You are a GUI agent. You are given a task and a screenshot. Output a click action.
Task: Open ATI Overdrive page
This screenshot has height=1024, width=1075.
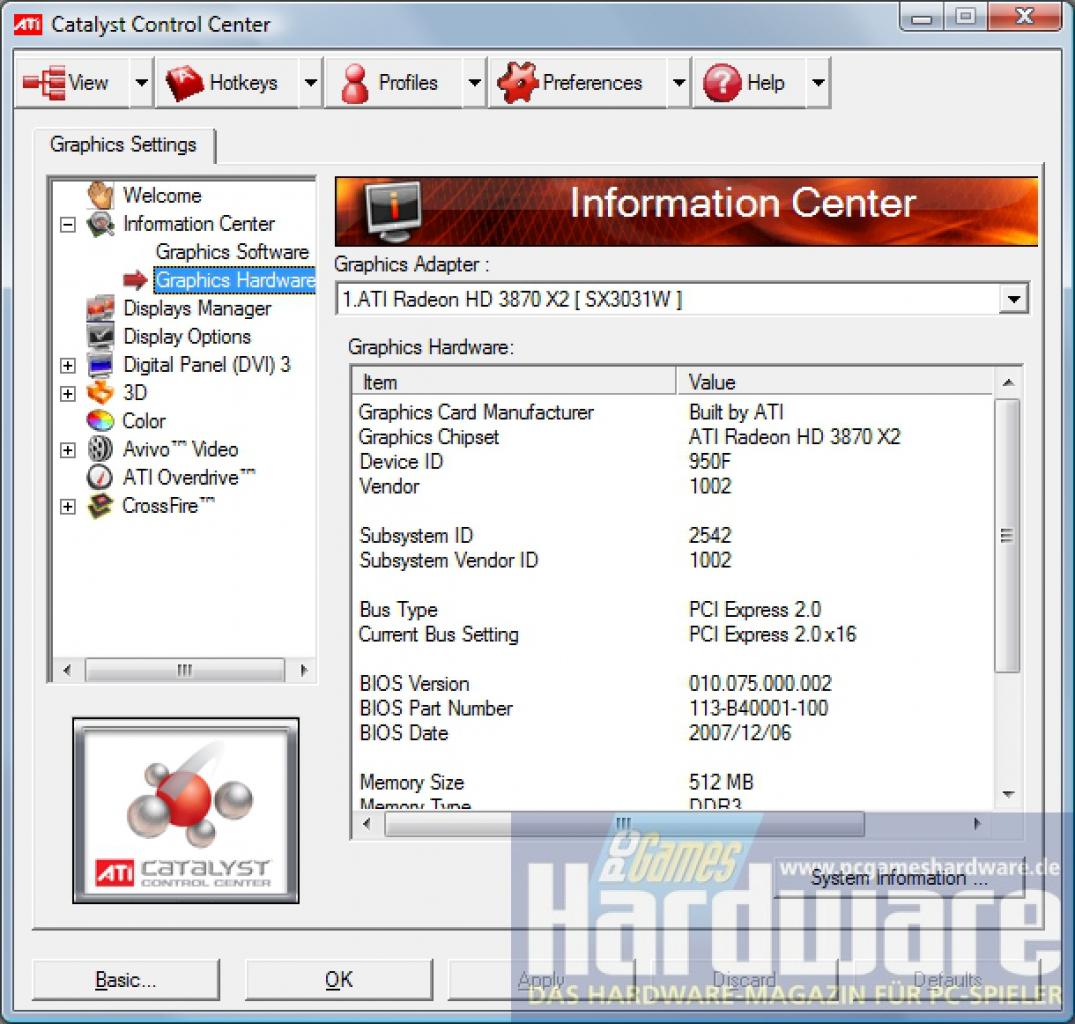(x=189, y=477)
